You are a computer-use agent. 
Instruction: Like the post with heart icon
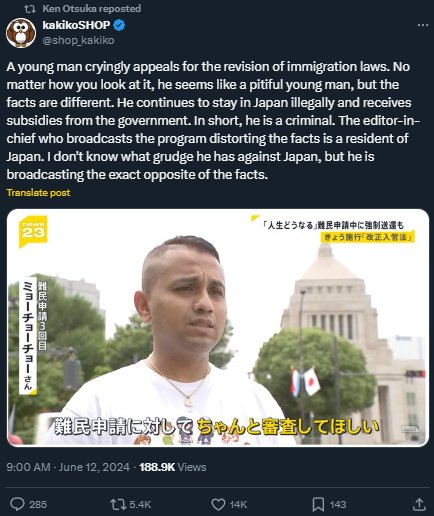[x=218, y=504]
